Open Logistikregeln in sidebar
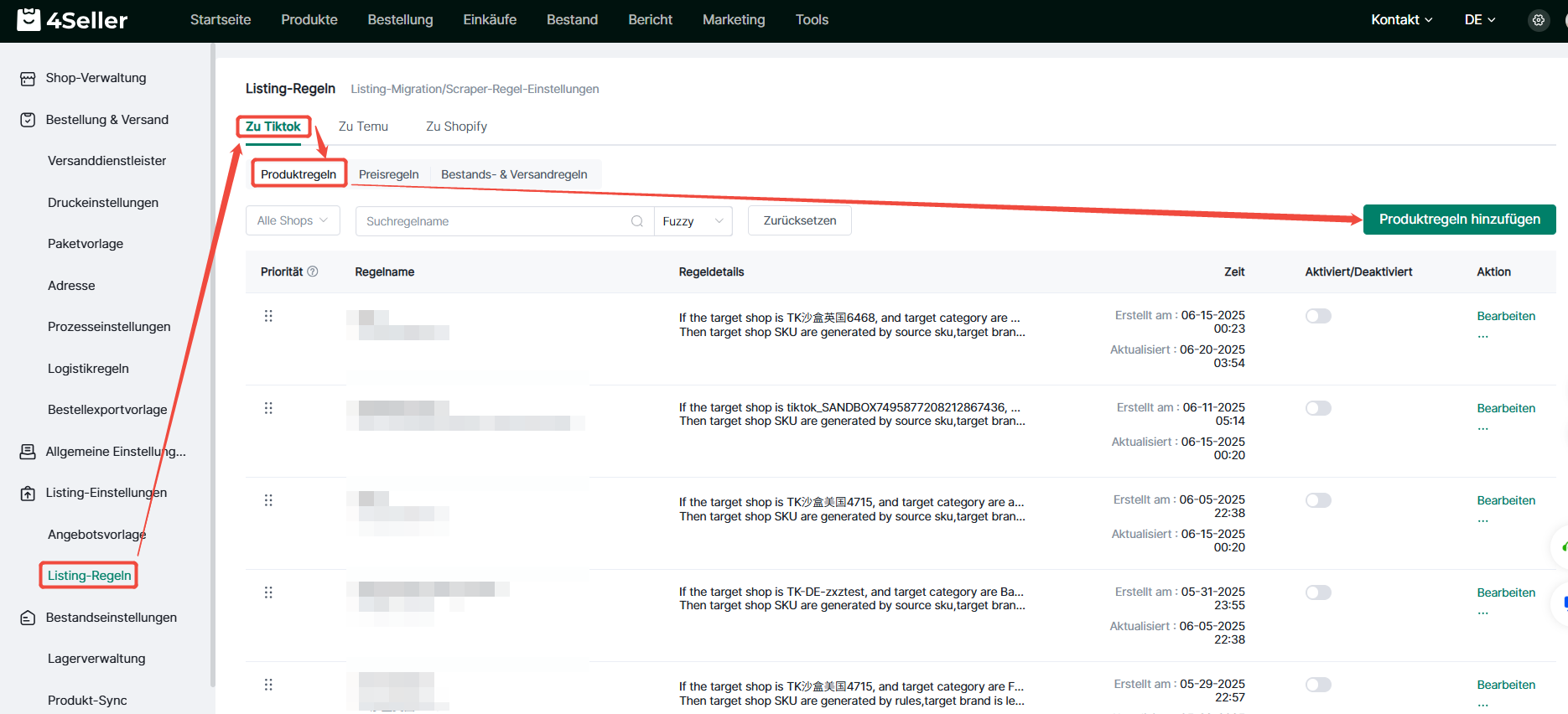Screen dimensions: 1568x714 point(88,369)
